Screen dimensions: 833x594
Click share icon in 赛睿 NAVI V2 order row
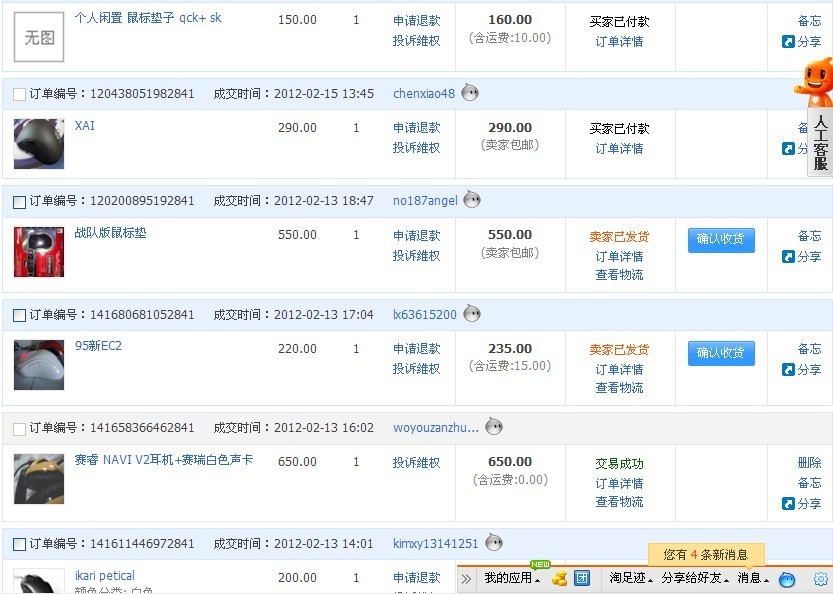click(788, 503)
